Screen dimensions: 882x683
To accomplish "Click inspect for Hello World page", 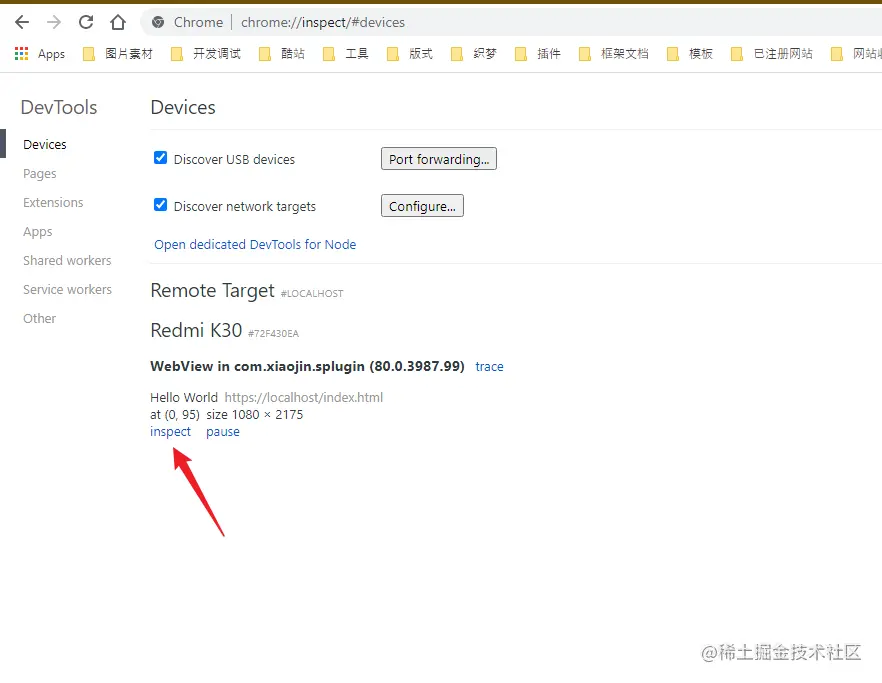I will (170, 432).
